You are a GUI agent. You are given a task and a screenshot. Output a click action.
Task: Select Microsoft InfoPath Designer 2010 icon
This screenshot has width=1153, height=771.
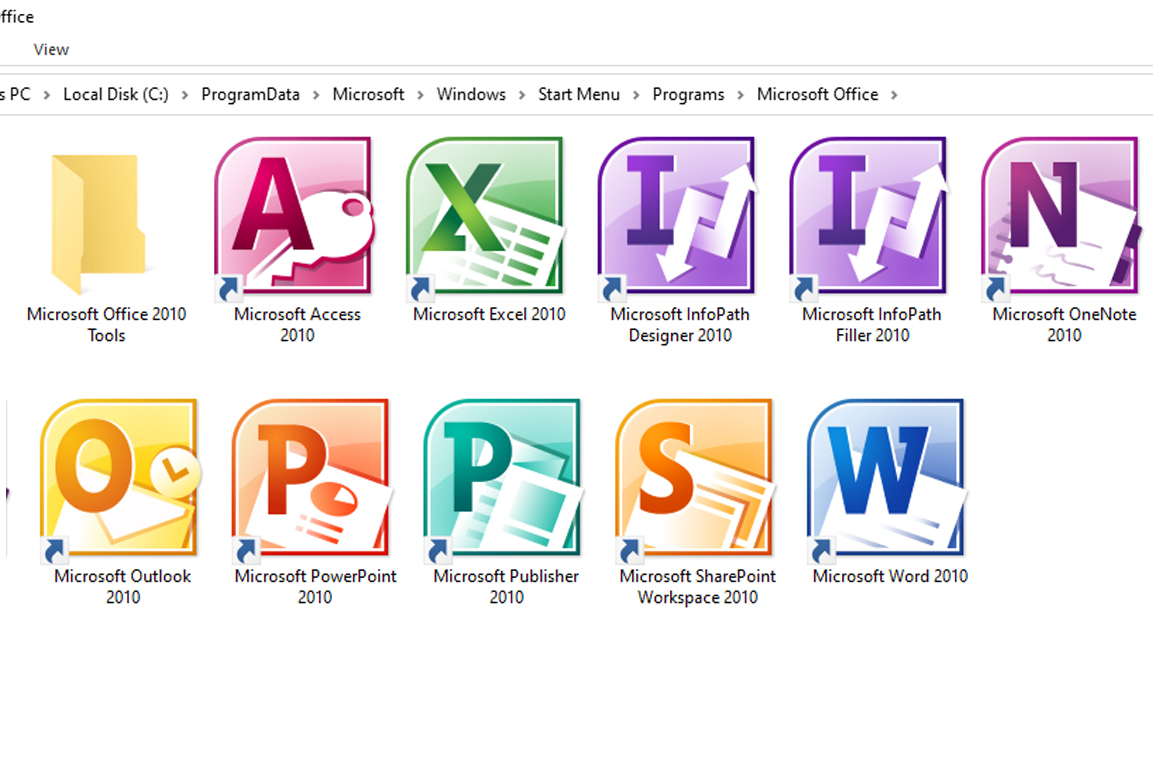tap(677, 218)
